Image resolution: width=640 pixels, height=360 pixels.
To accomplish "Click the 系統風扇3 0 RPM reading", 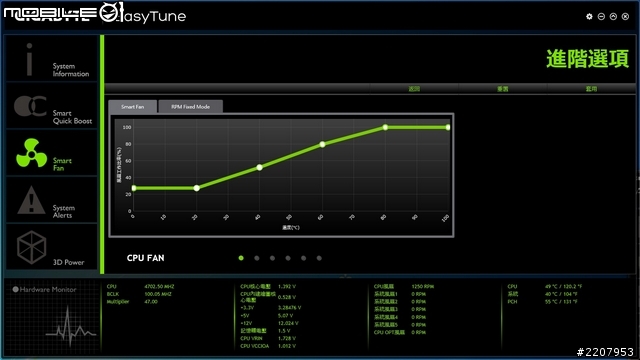I will 418,309.
